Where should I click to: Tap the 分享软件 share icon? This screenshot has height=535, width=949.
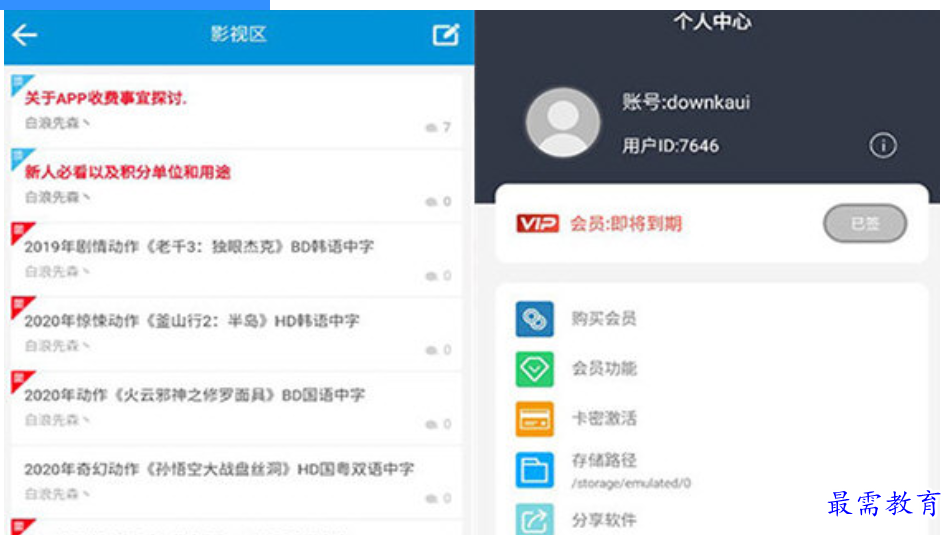534,519
